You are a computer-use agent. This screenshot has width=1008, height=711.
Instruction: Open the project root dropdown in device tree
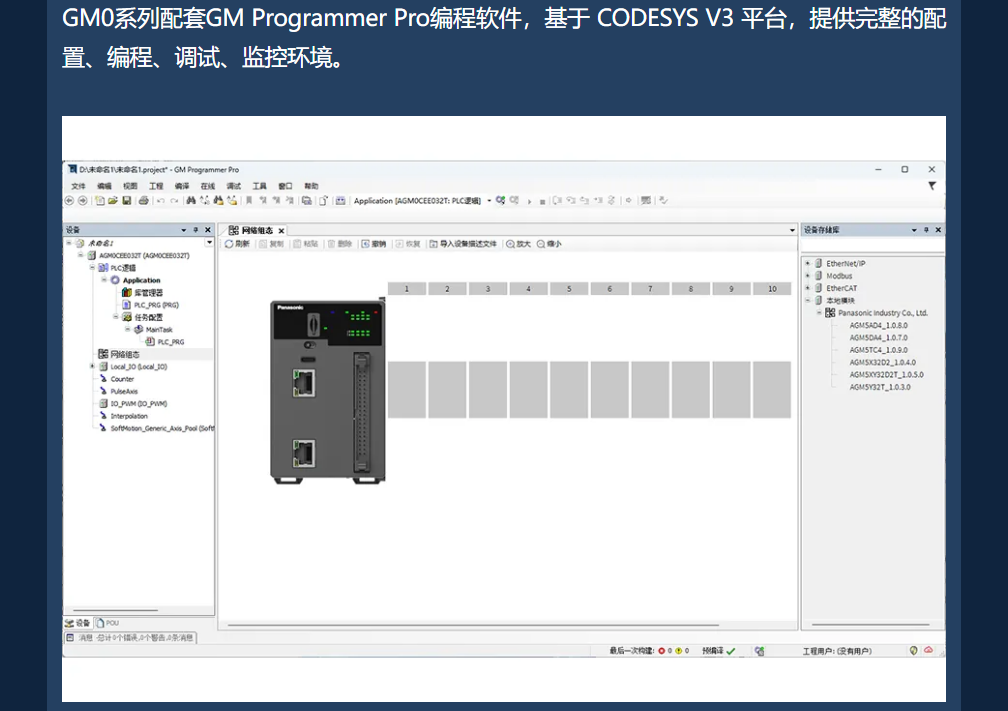coord(209,243)
